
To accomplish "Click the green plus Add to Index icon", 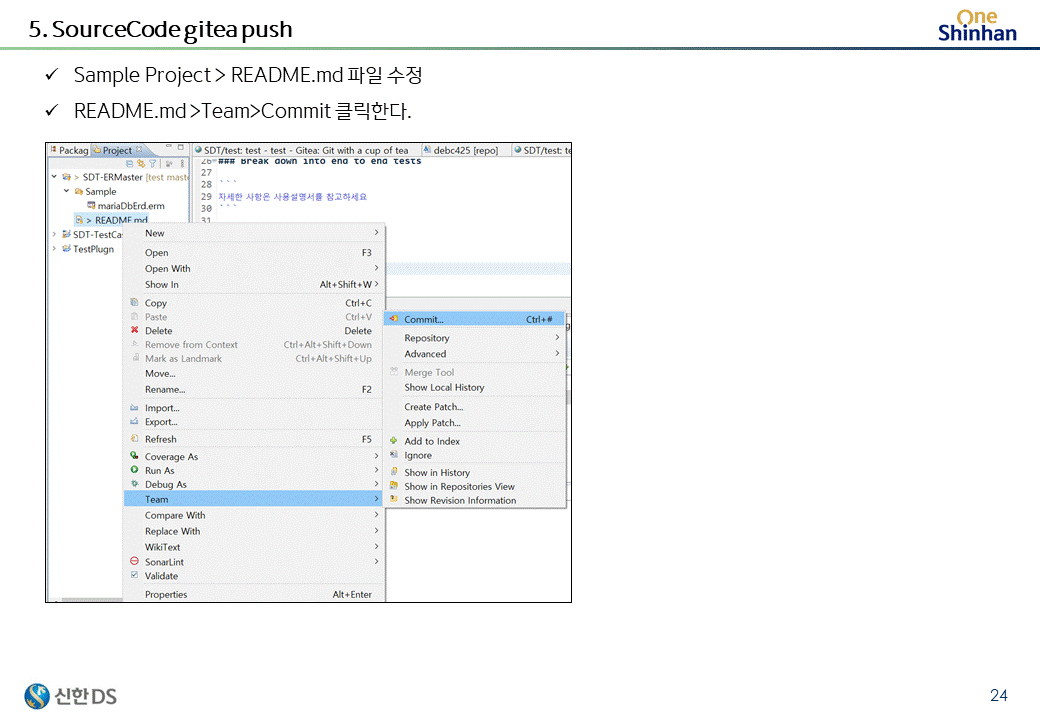I will pyautogui.click(x=394, y=440).
